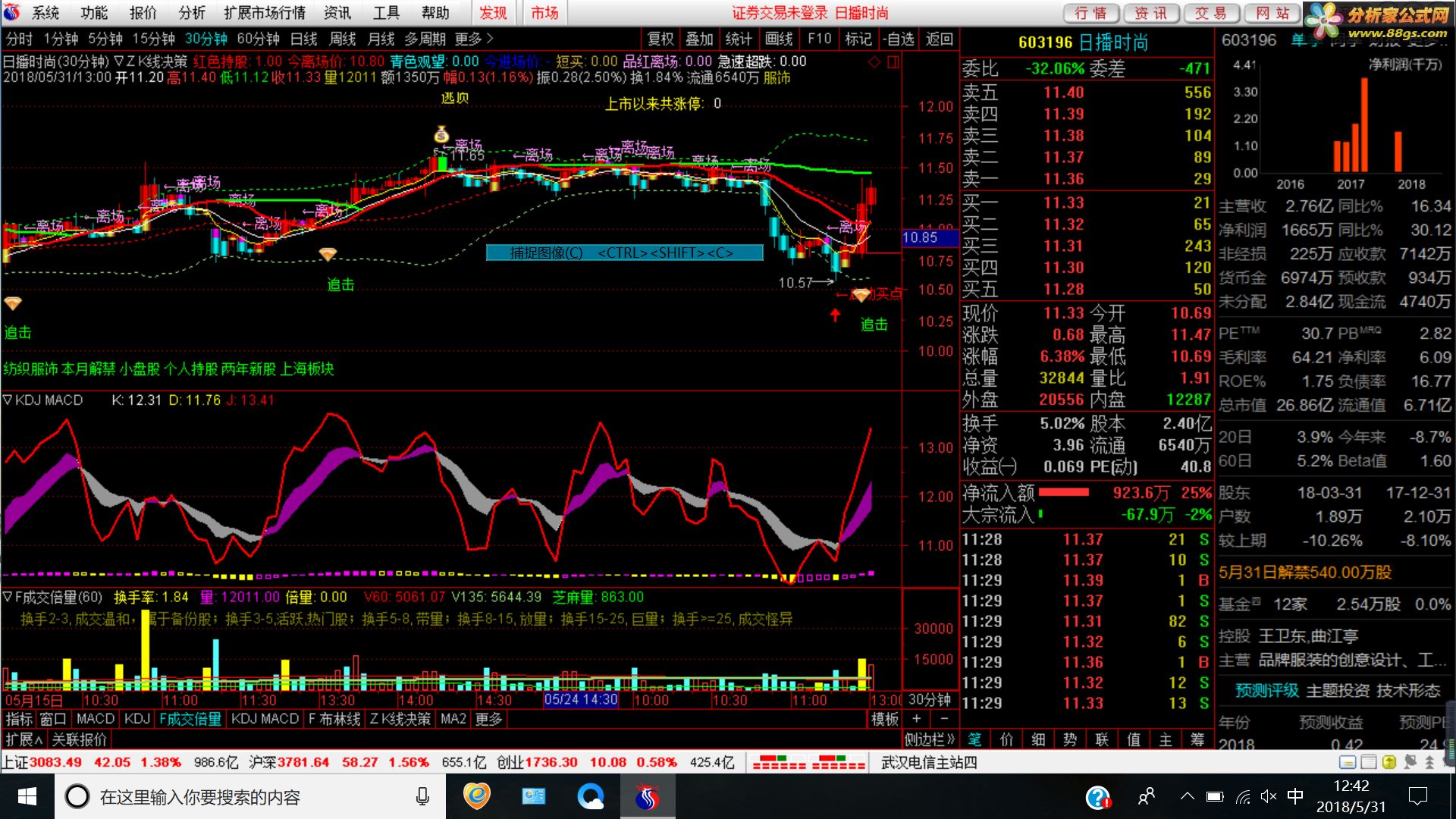1456x819 pixels.
Task: Click the 网站 button
Action: point(1271,13)
